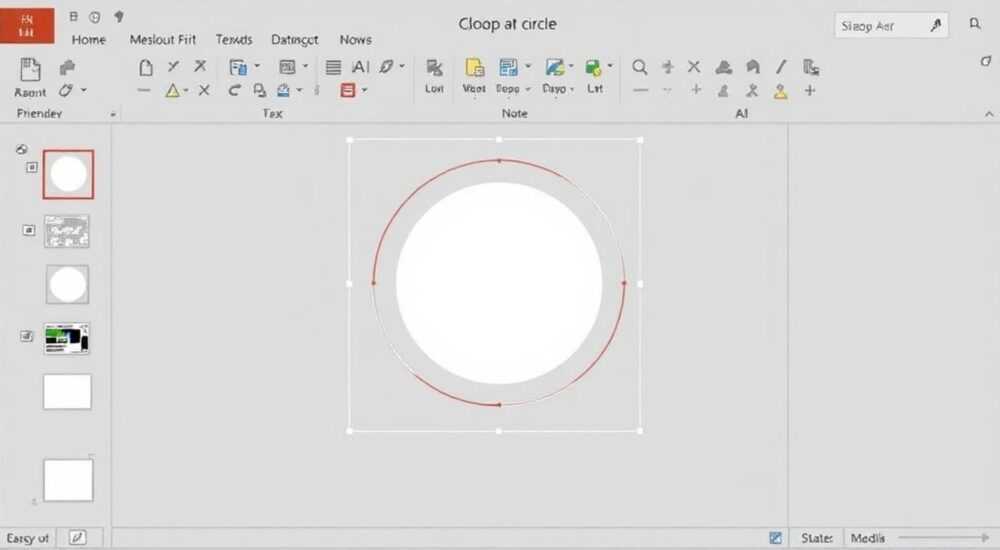Open the arrow beside Lrt green icon
This screenshot has height=550, width=1000.
click(x=610, y=66)
